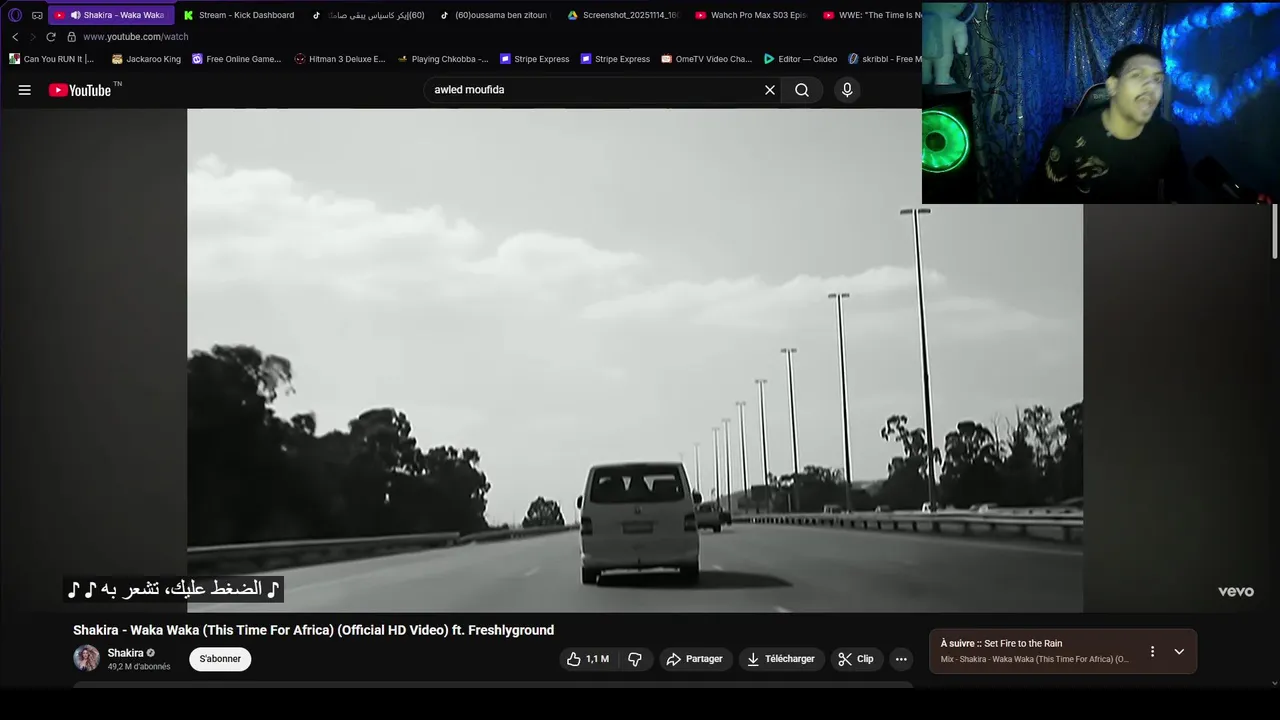Switch to Shakira - Waka Waka tab

tap(112, 15)
